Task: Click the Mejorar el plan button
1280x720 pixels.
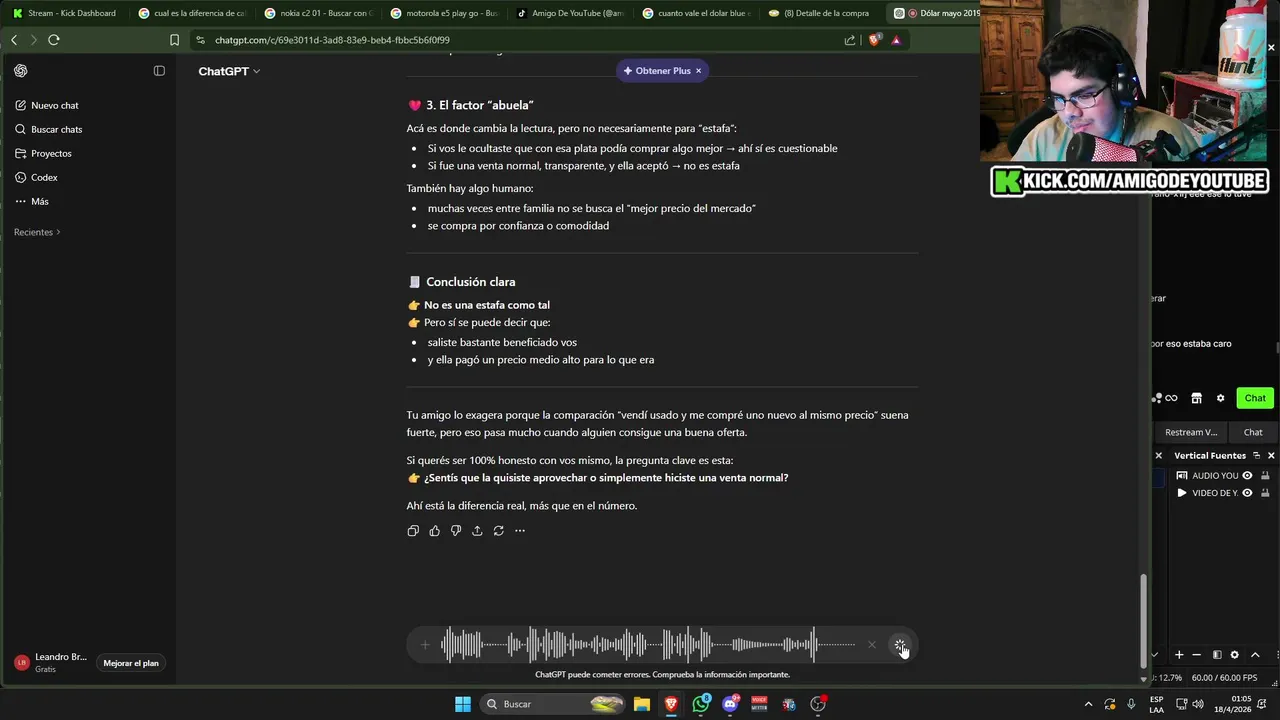Action: [x=131, y=663]
